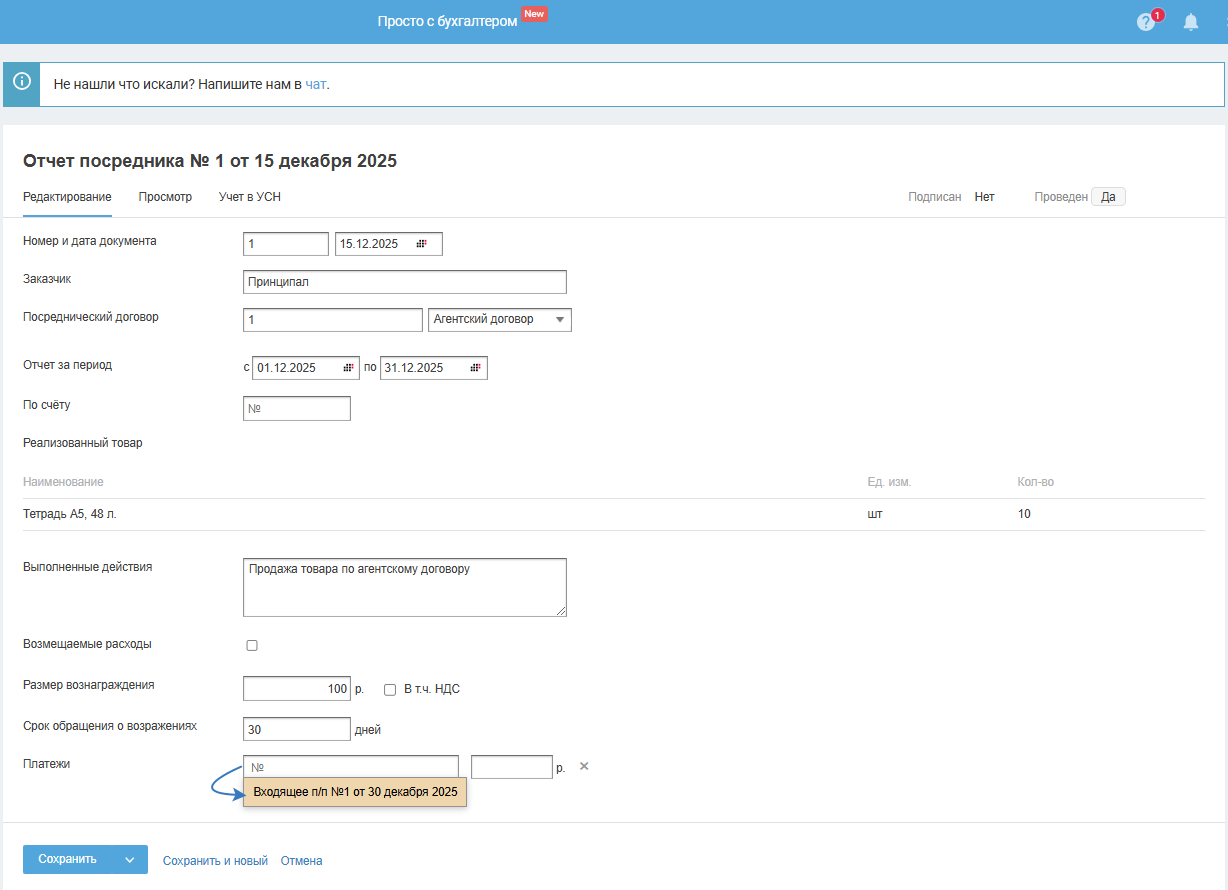This screenshot has height=890, width=1228.
Task: Click the 'Заказчик' field with Принципал
Action: (405, 282)
